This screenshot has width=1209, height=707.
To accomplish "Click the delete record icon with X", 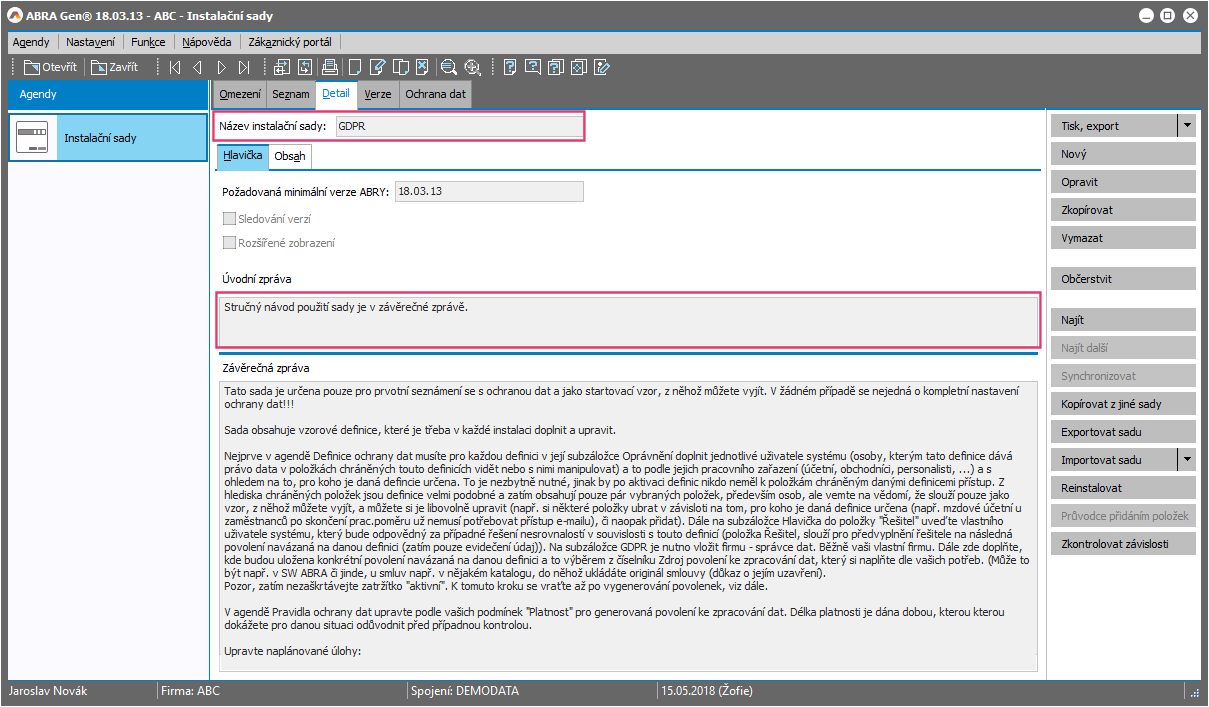I will click(423, 68).
